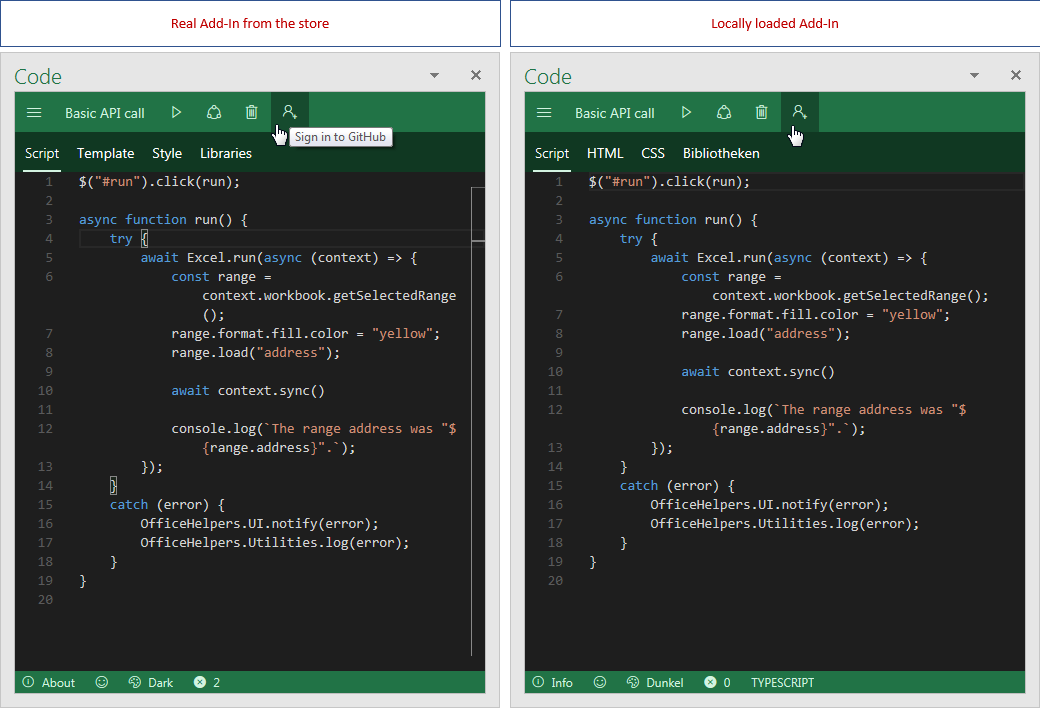
Task: Click line 3 async function run in left editor
Action: (x=163, y=219)
